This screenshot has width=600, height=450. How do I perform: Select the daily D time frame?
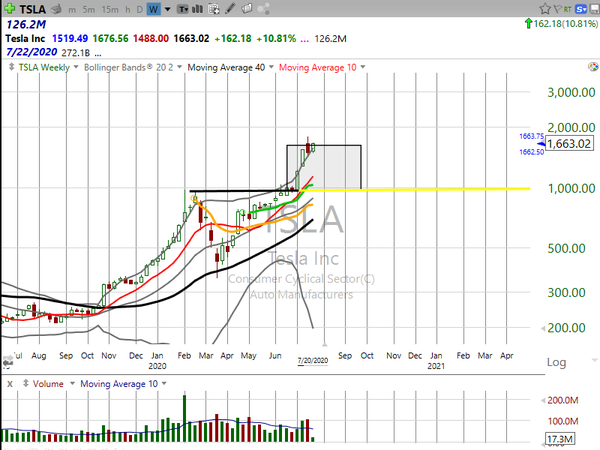pos(137,9)
